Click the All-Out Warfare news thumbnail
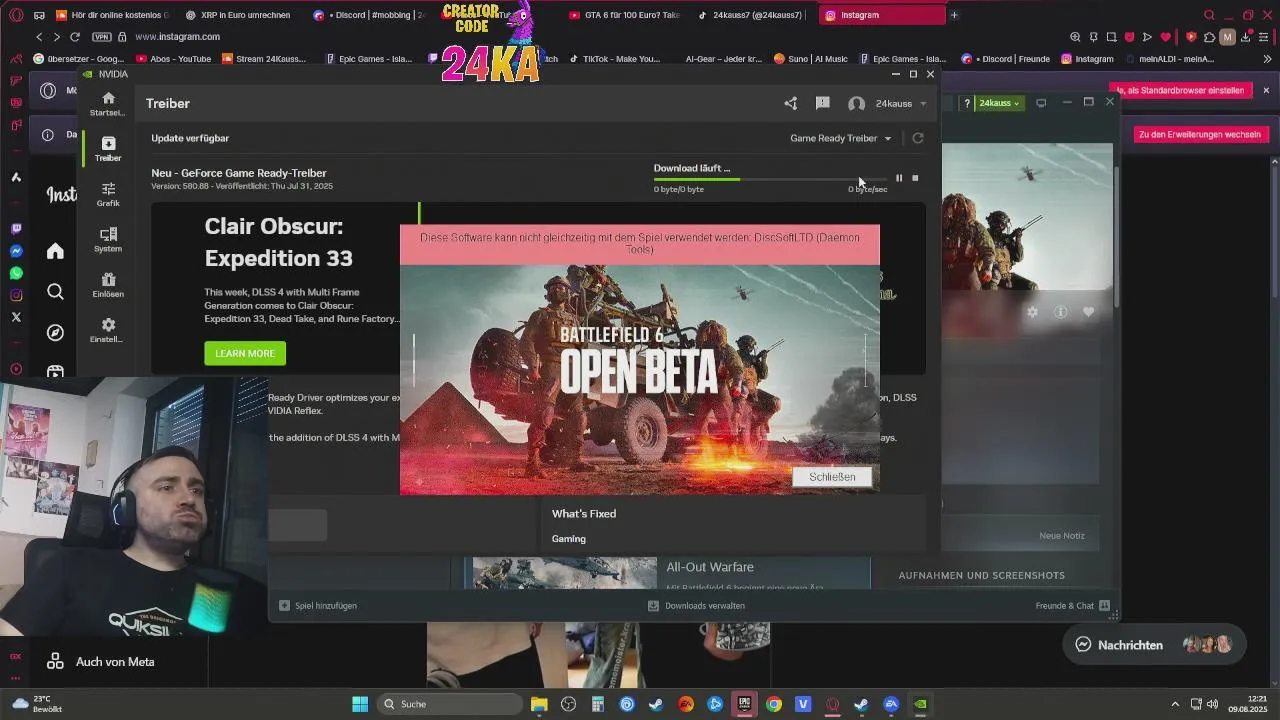The height and width of the screenshot is (720, 1280). (565, 573)
